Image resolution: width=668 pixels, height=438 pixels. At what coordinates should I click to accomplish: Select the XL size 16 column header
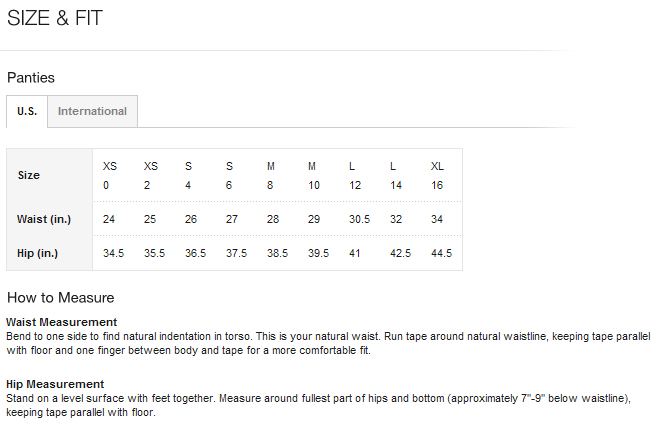point(437,175)
